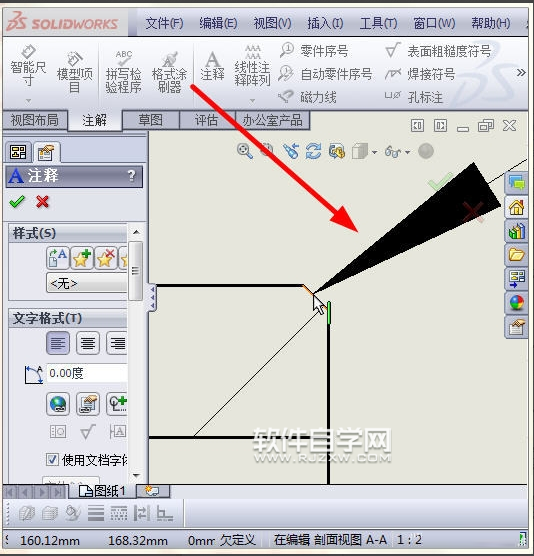The image size is (534, 556).
Task: Toggle the use document font checkbox
Action: click(x=52, y=460)
